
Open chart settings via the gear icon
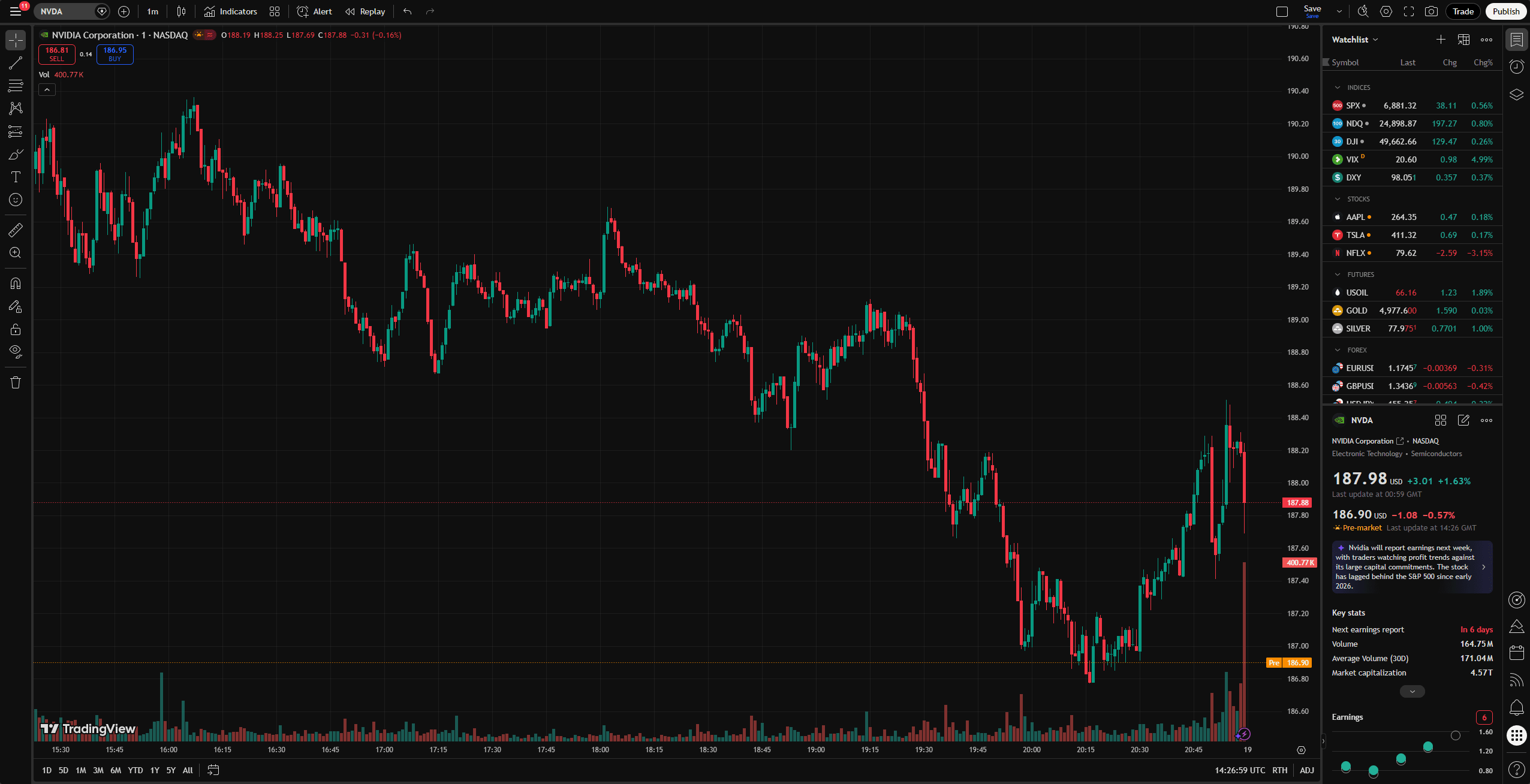click(x=1385, y=11)
